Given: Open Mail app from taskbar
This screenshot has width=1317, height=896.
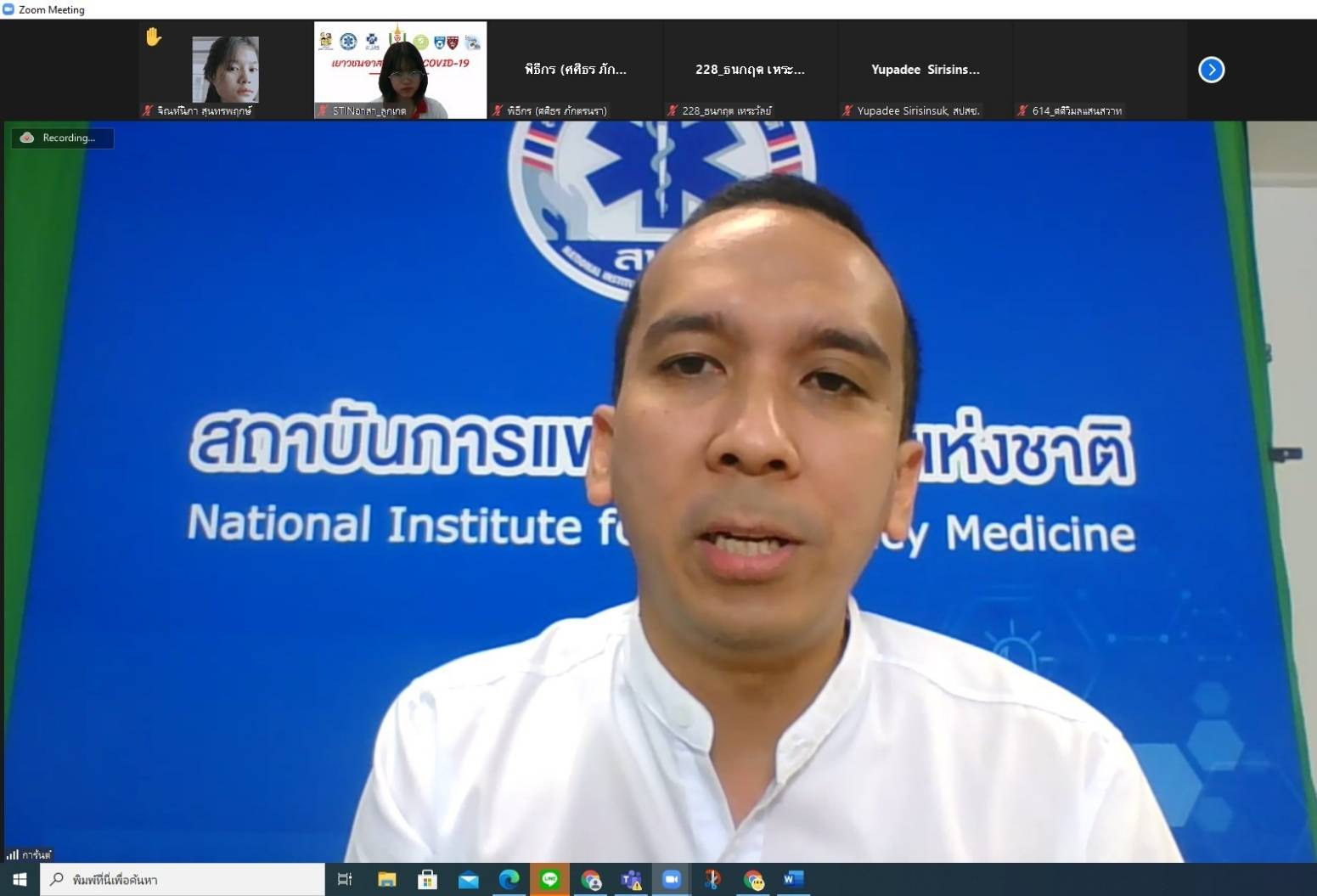Looking at the screenshot, I should tap(468, 880).
